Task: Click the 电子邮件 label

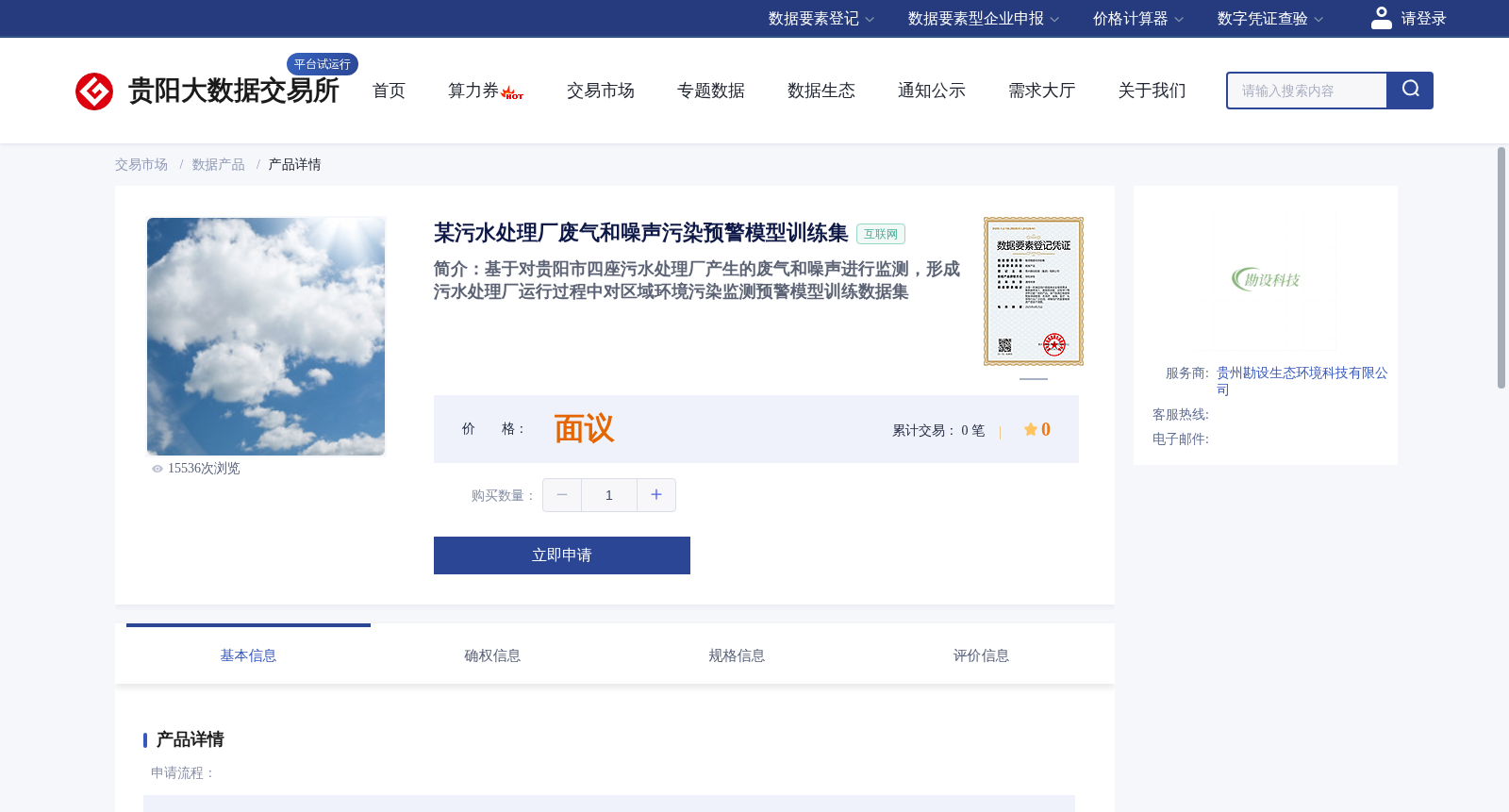Action: tap(1181, 439)
